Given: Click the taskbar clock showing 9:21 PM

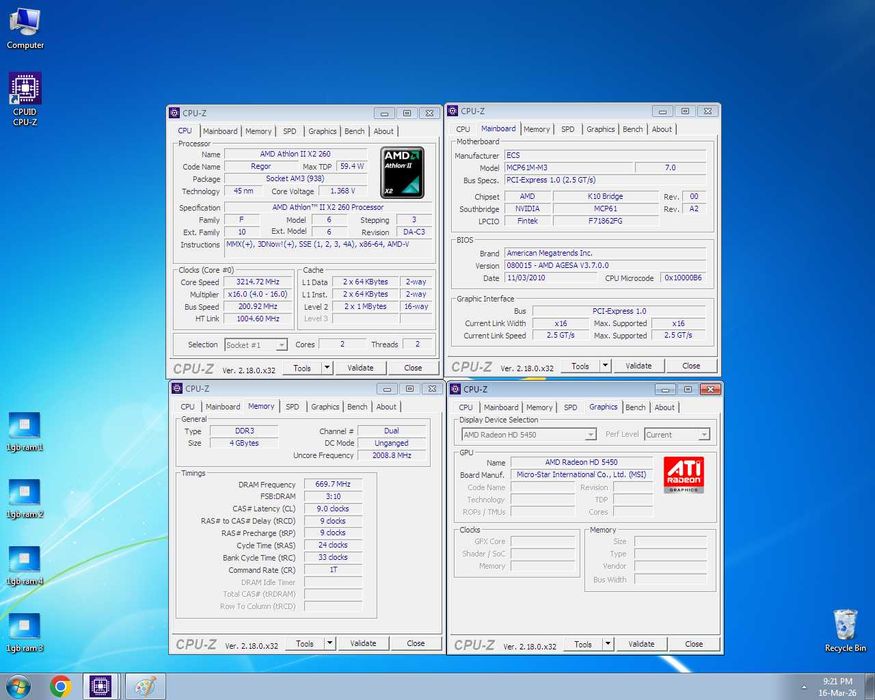Looking at the screenshot, I should [x=837, y=687].
